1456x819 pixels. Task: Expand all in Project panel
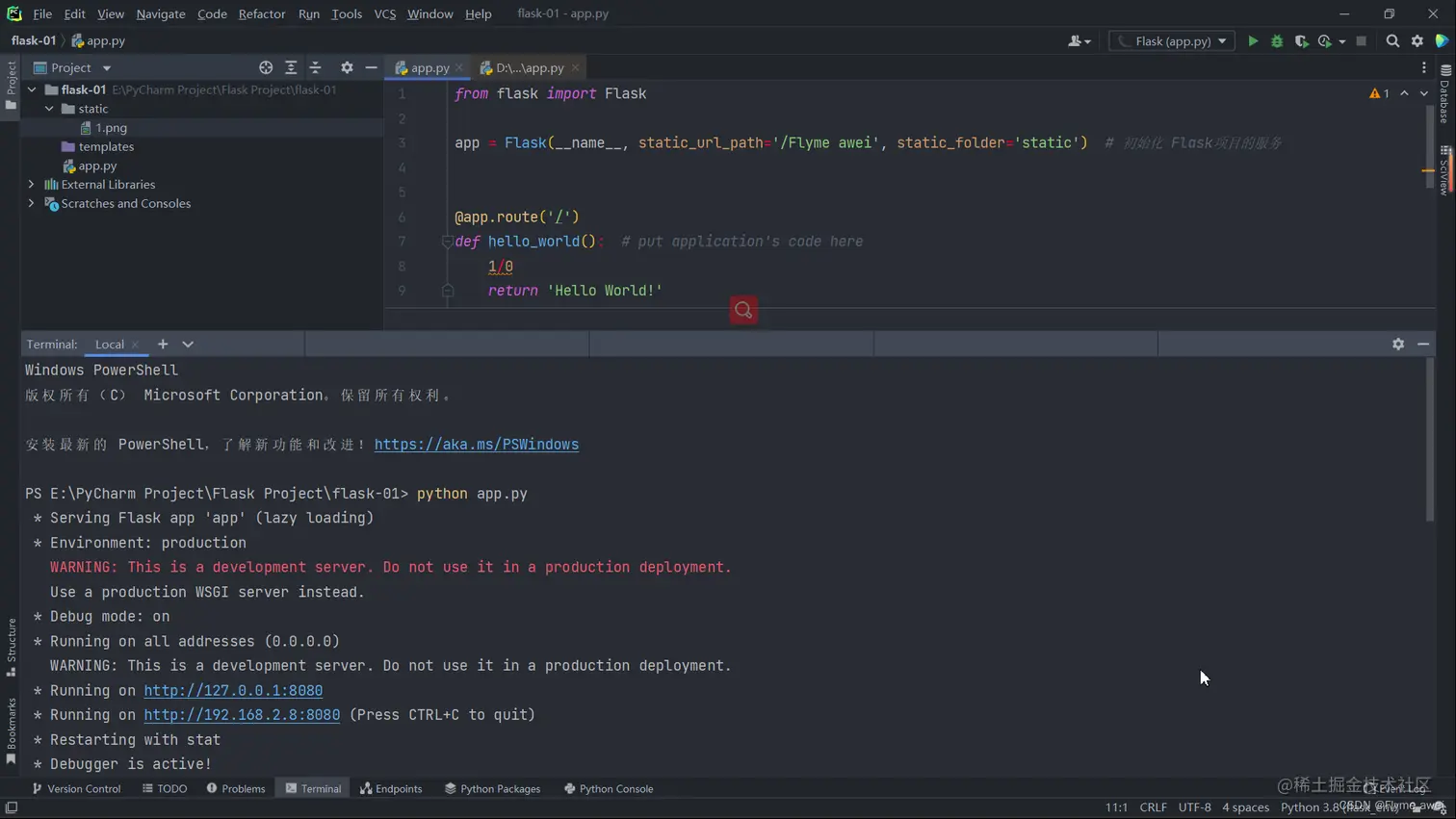coord(291,67)
